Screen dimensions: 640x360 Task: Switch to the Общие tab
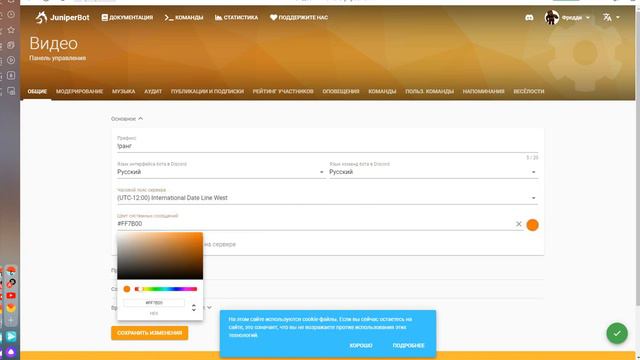pos(37,91)
